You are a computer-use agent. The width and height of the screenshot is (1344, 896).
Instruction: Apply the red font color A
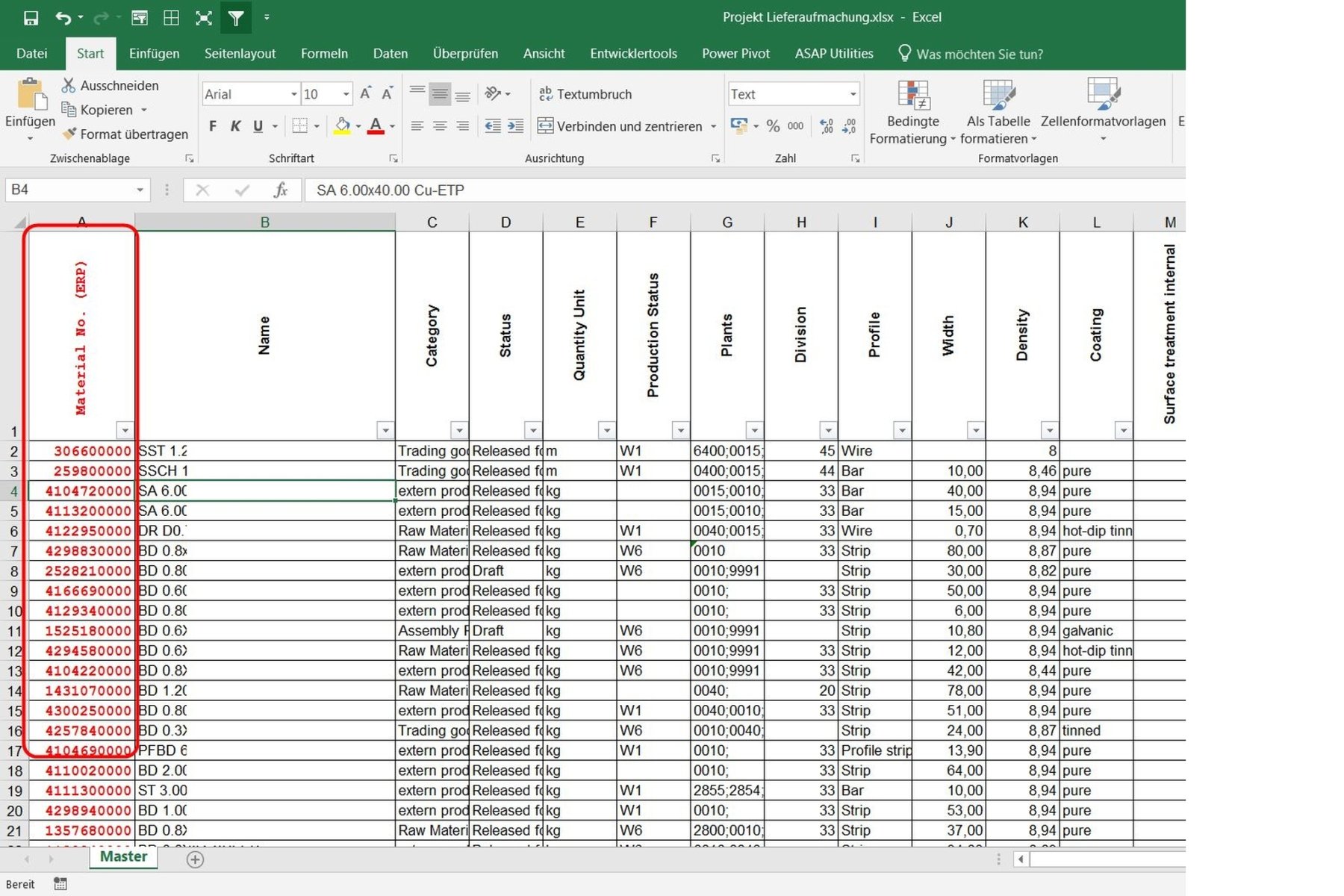[376, 126]
